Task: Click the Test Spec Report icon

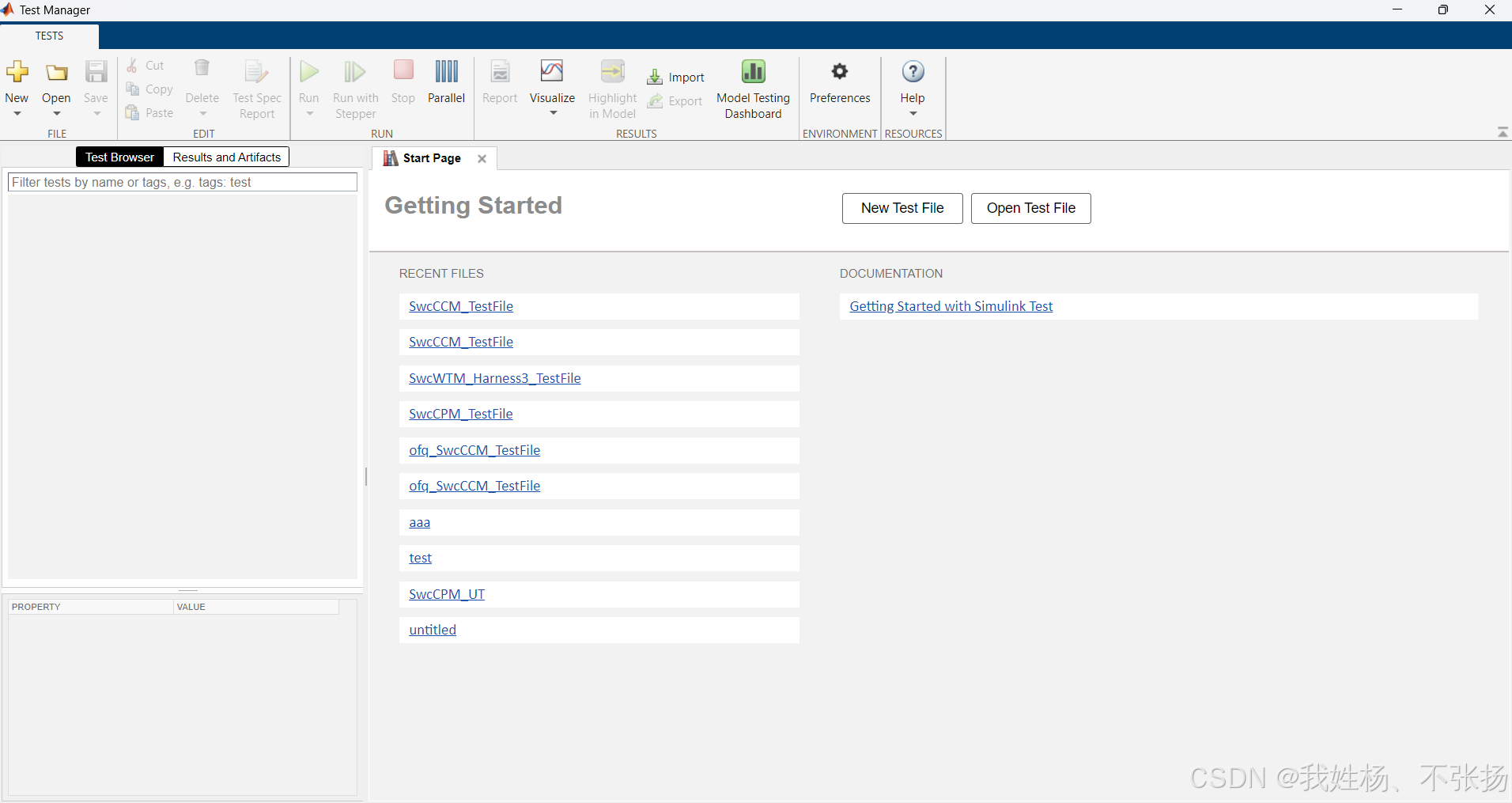Action: pyautogui.click(x=256, y=72)
